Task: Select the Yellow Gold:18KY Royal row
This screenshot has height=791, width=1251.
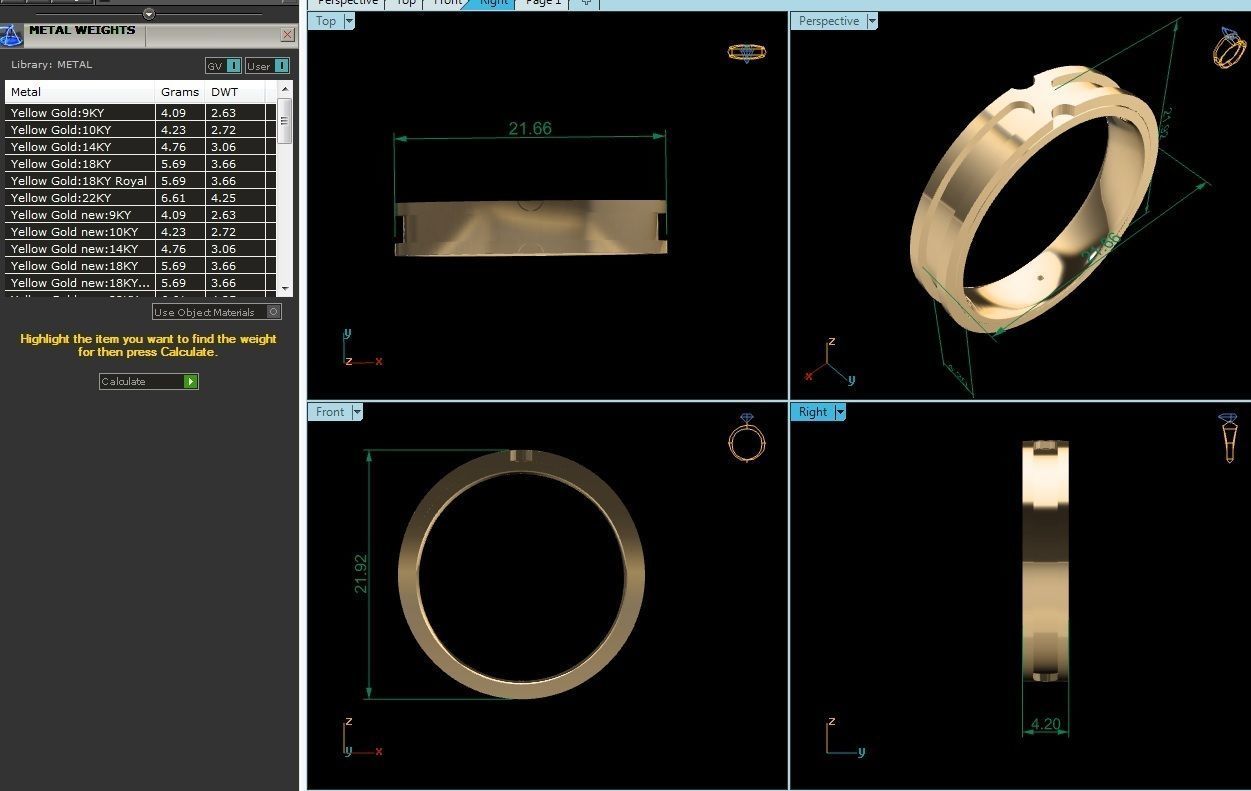Action: [x=140, y=181]
